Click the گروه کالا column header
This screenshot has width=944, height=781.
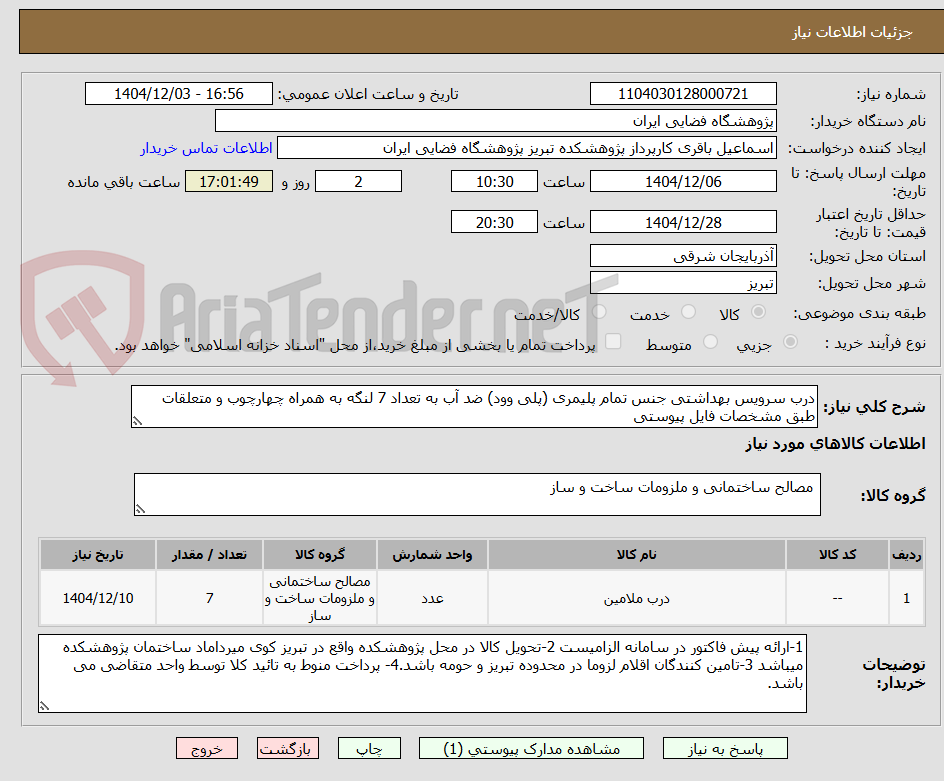320,555
